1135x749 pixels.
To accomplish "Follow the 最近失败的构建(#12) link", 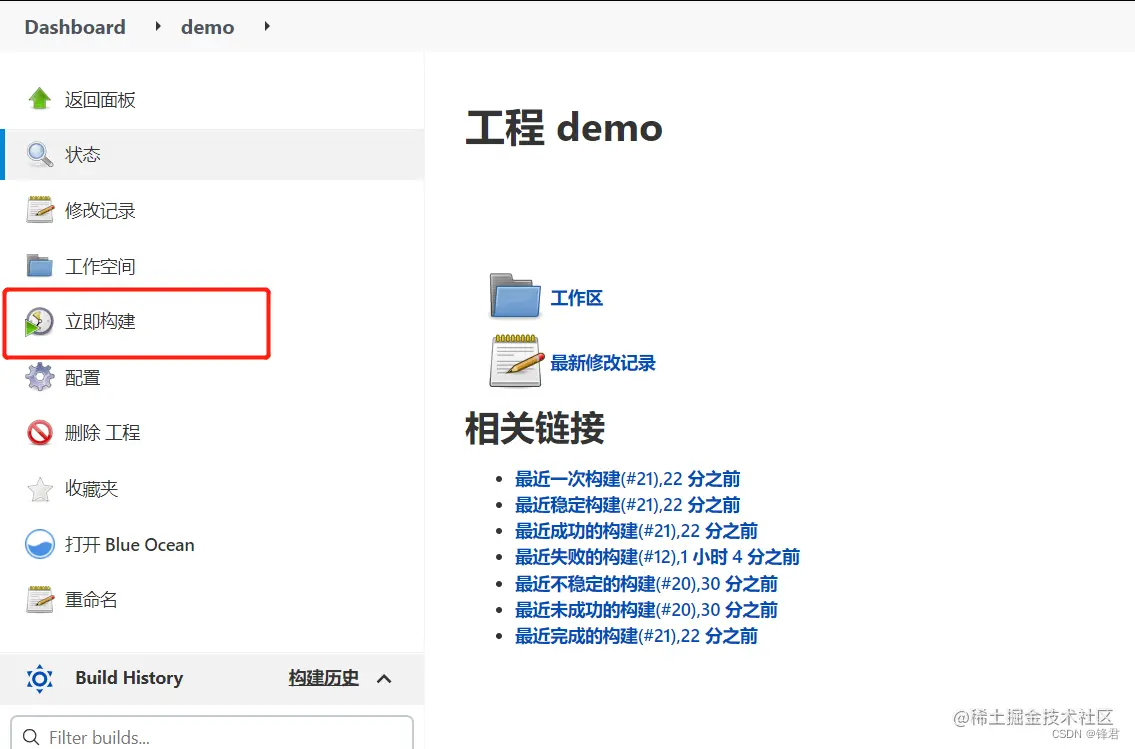I will [x=600, y=557].
